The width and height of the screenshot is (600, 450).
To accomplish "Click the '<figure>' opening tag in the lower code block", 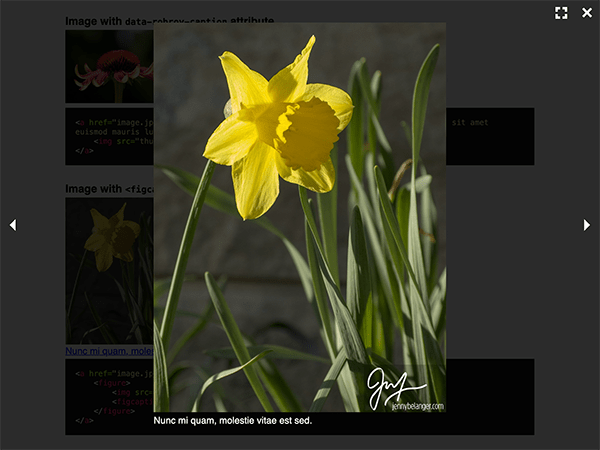I will click(x=112, y=383).
